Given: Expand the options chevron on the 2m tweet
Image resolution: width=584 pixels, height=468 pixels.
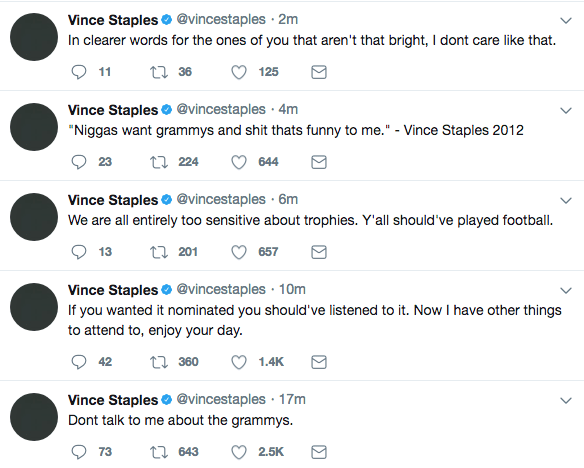Looking at the screenshot, I should coord(566,20).
